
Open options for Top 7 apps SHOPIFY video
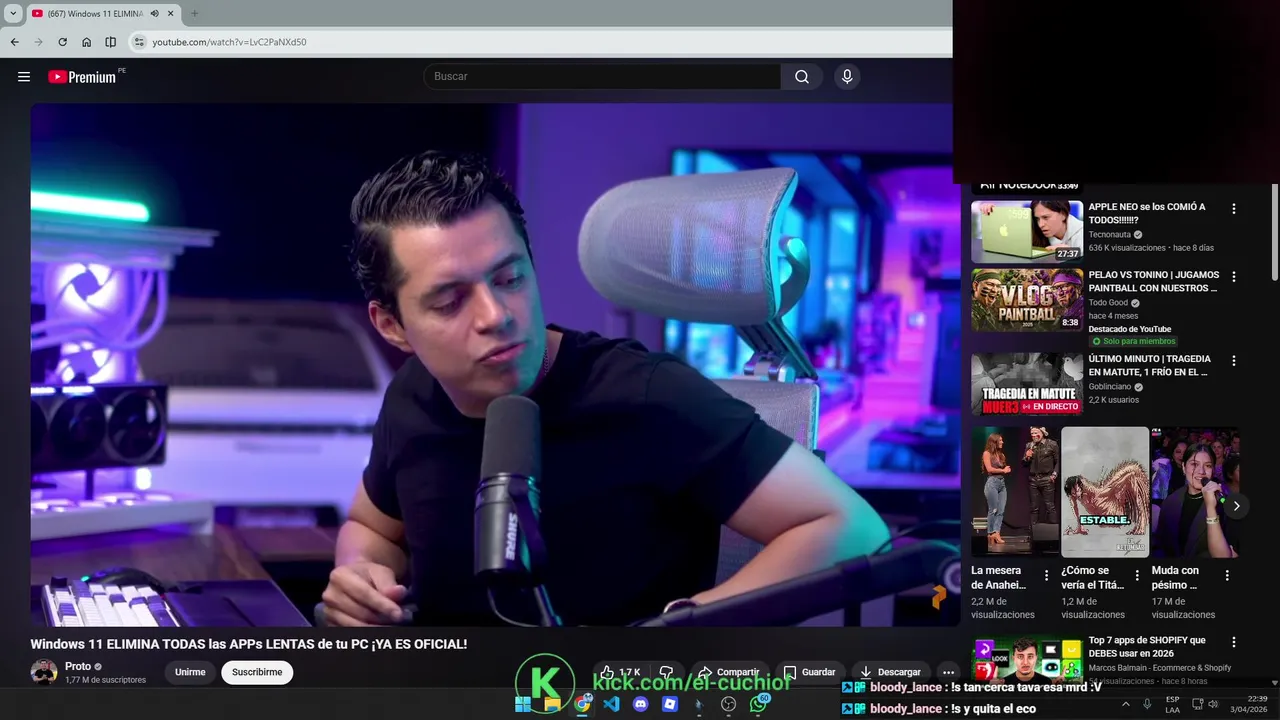(1233, 642)
